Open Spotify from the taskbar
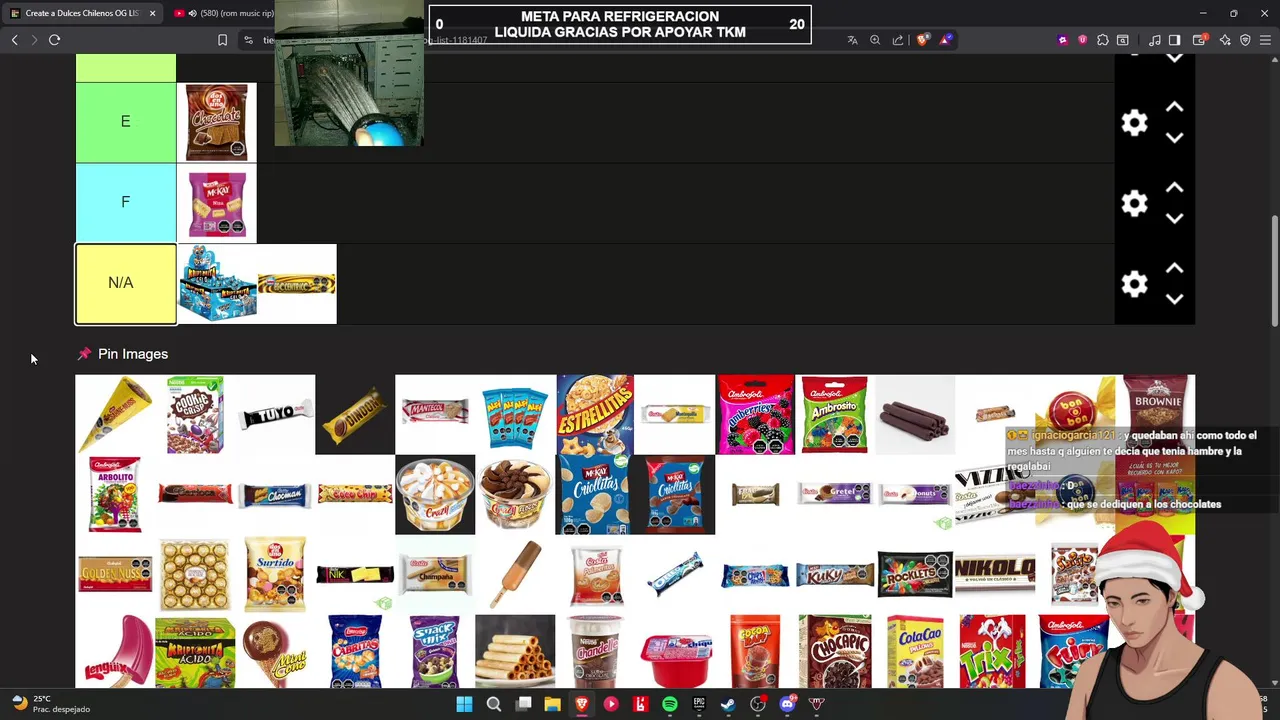The image size is (1280, 720). point(670,704)
